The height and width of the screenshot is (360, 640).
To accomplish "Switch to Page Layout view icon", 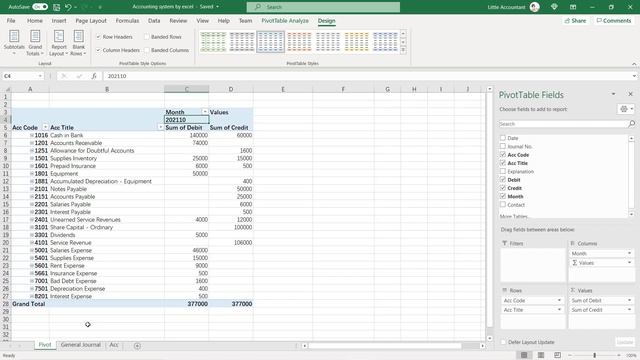I will [x=541, y=355].
